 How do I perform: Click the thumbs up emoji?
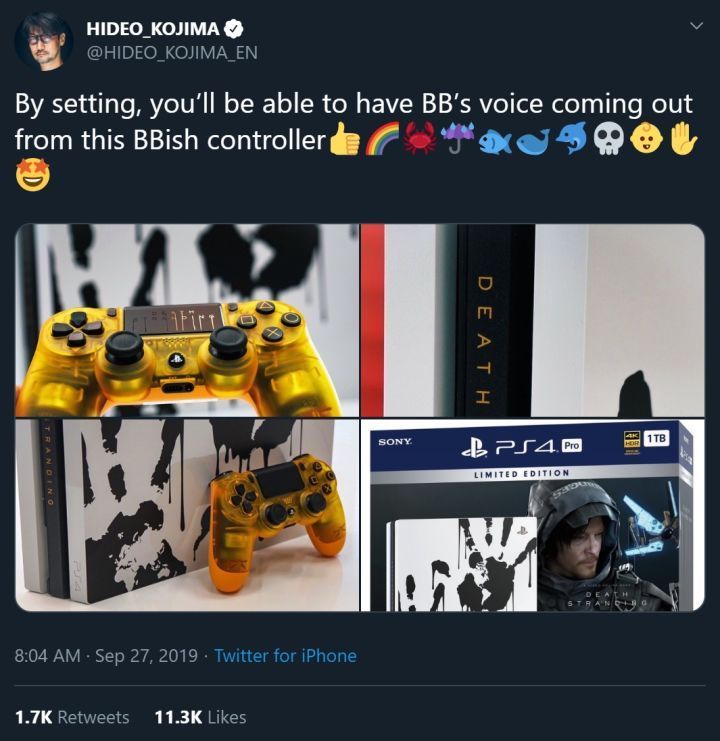click(344, 139)
